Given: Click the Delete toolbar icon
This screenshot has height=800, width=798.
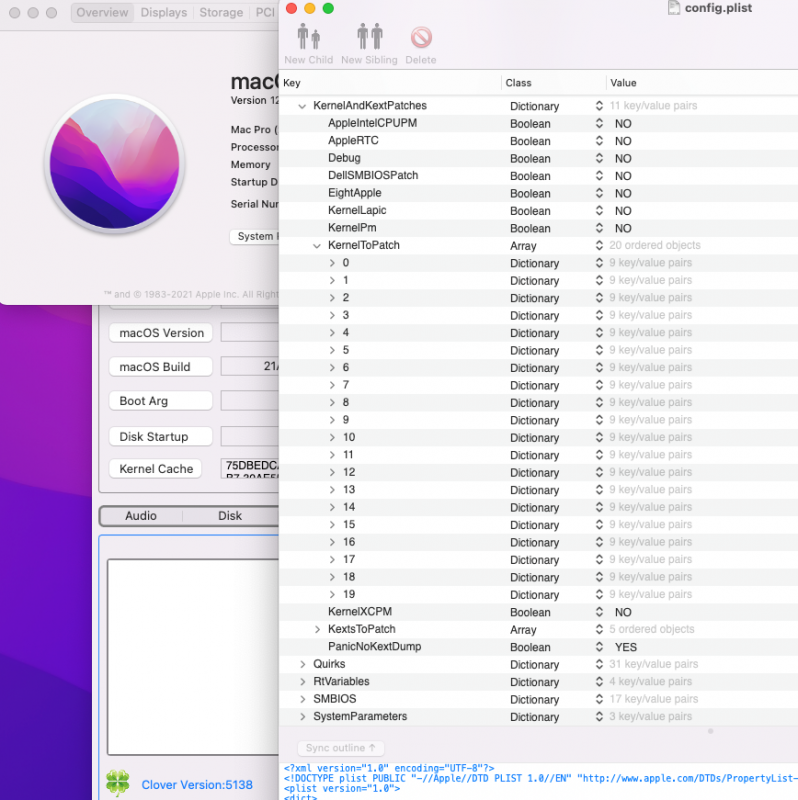Looking at the screenshot, I should [421, 38].
